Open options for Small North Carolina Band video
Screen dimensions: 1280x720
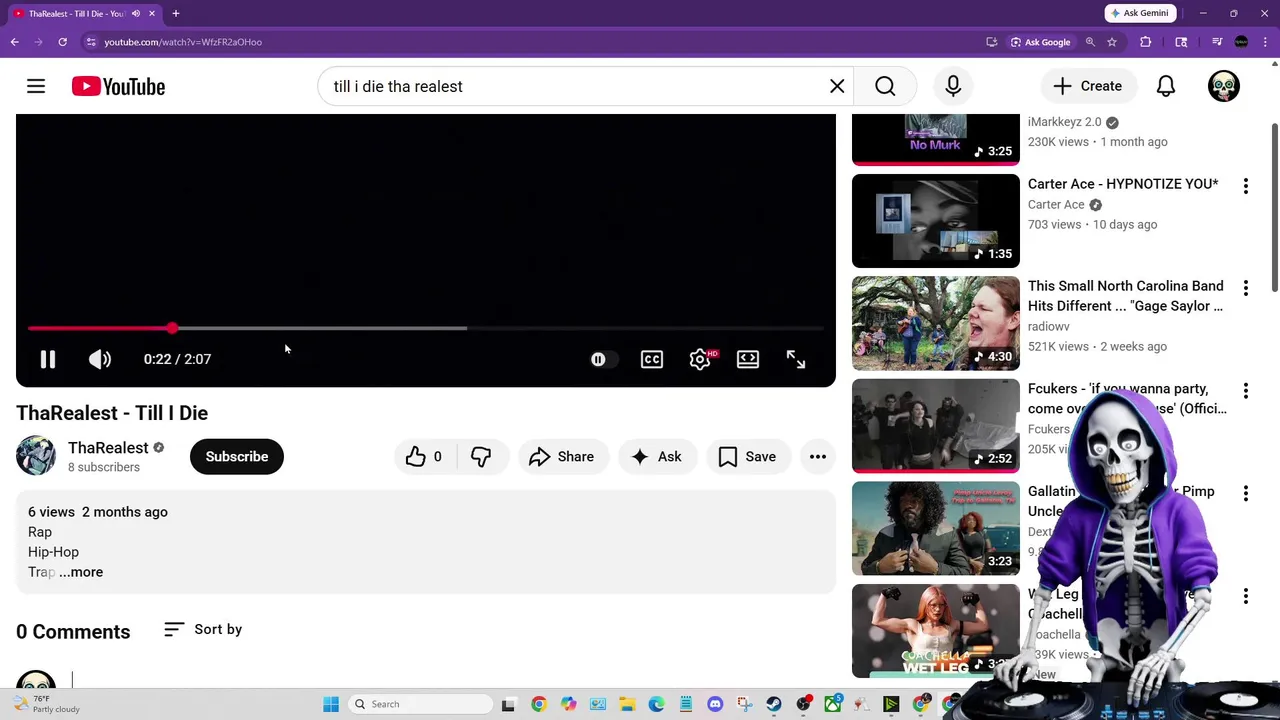pyautogui.click(x=1245, y=288)
